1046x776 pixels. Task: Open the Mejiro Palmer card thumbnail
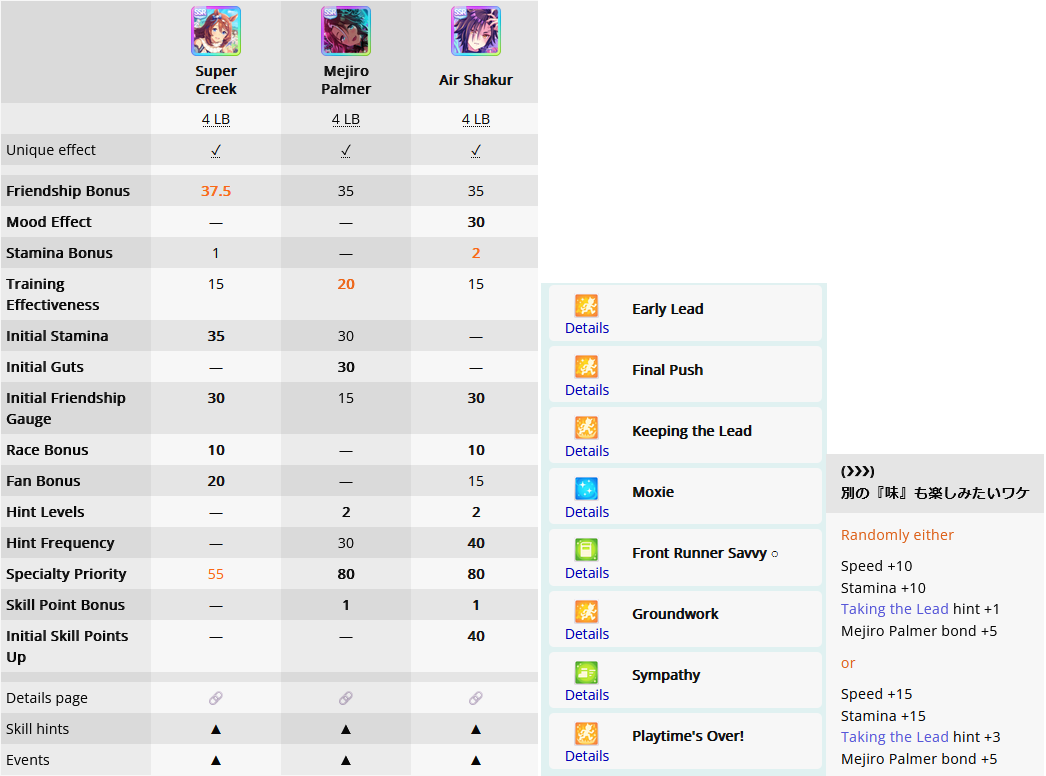click(346, 31)
